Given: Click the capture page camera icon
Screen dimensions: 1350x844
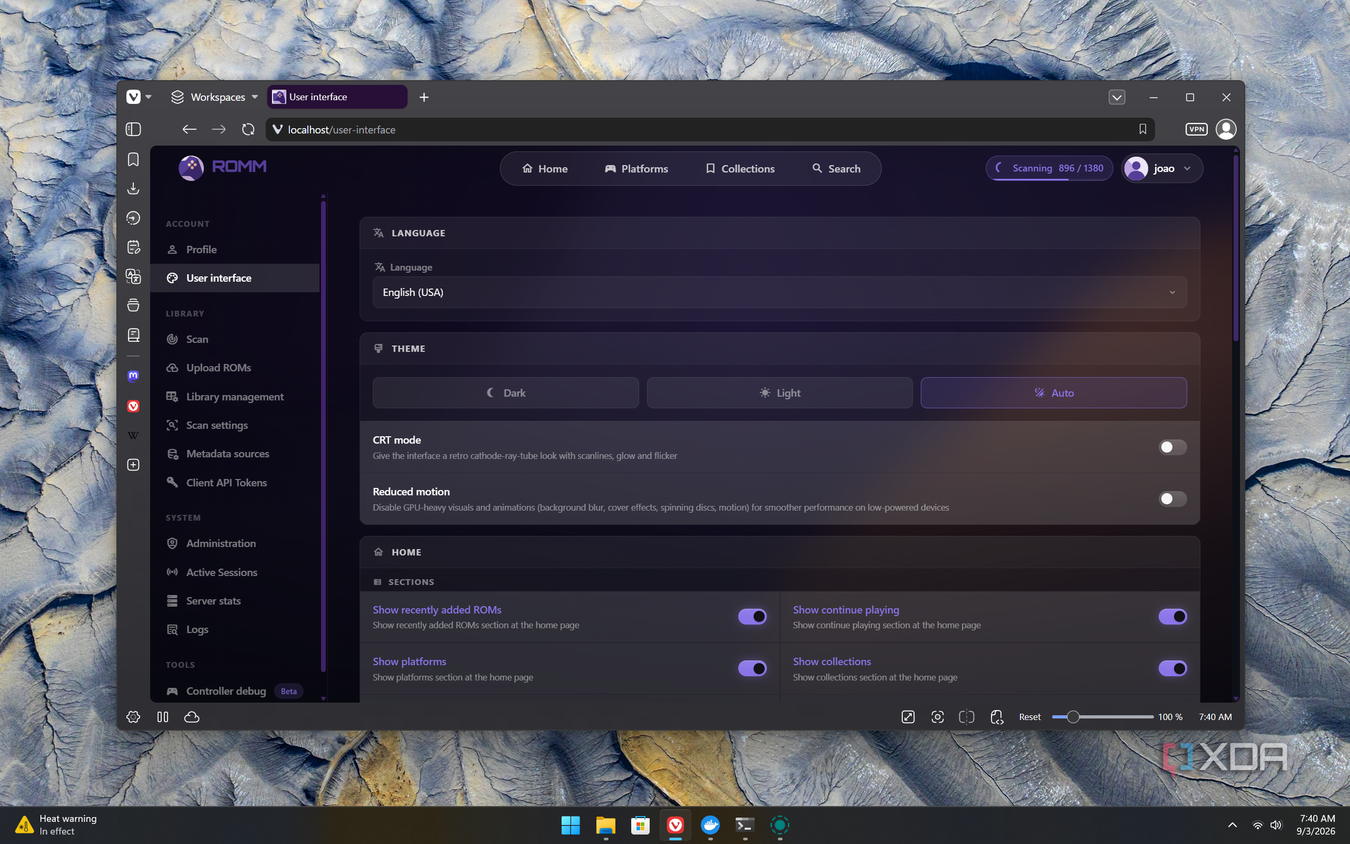Looking at the screenshot, I should [937, 717].
